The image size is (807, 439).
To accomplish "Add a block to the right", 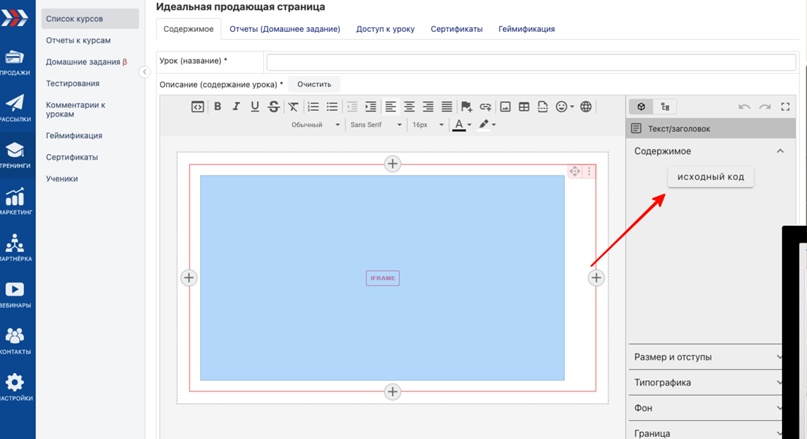I will [596, 278].
